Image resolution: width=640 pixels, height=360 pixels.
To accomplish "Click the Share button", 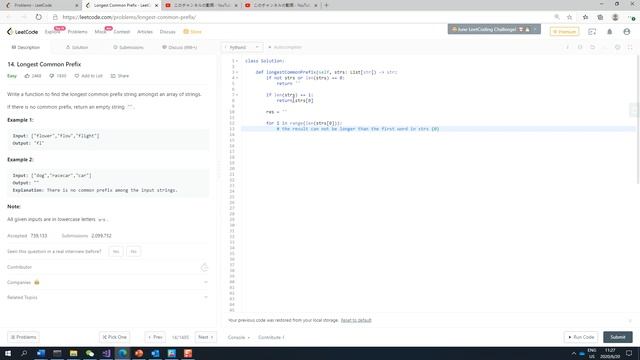I will 120,76.
